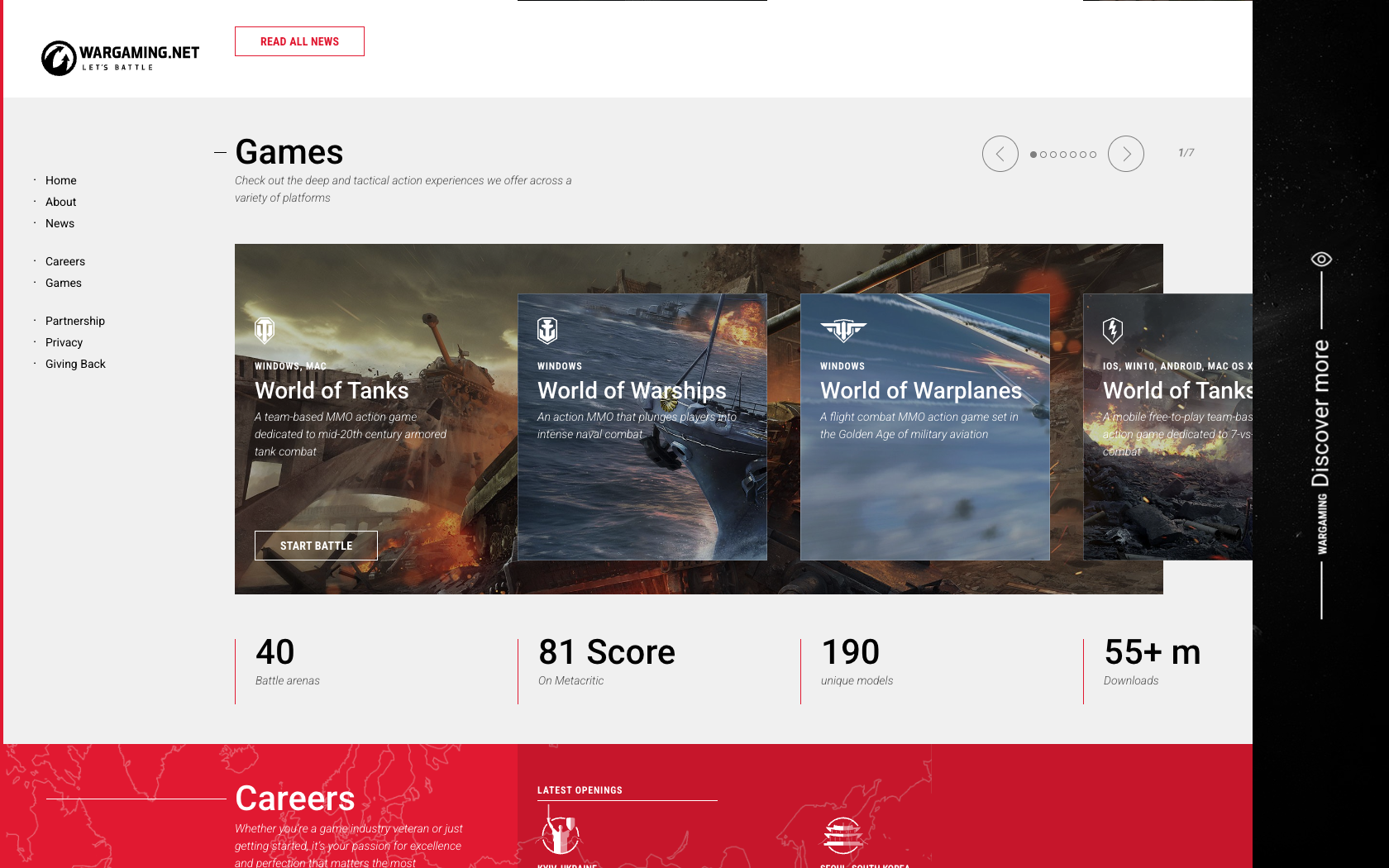Viewport: 1389px width, 868px height.
Task: Click the Kyiv Ukraine opening icon
Action: coord(561,835)
